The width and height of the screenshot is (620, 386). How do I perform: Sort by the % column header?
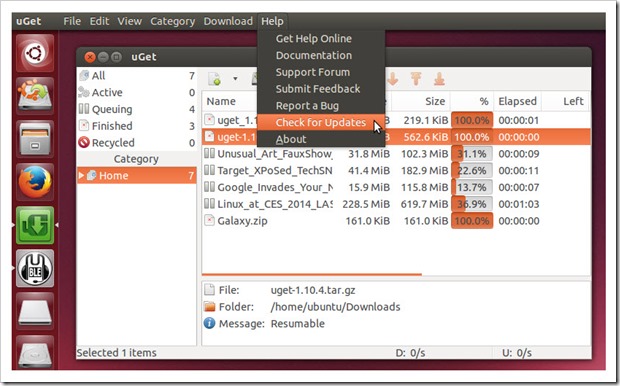click(x=472, y=101)
